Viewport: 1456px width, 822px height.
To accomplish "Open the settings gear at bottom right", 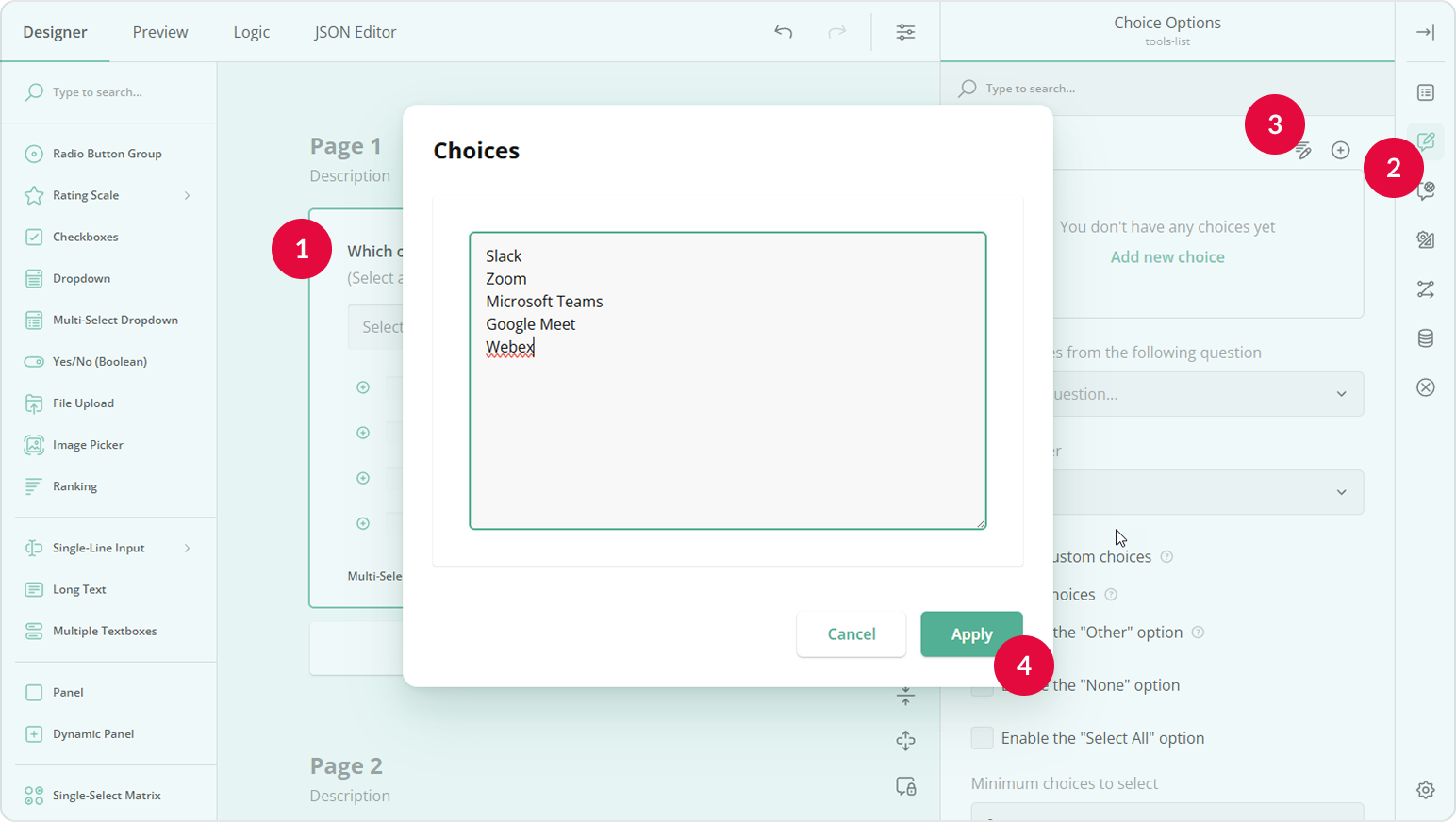I will (x=1425, y=790).
